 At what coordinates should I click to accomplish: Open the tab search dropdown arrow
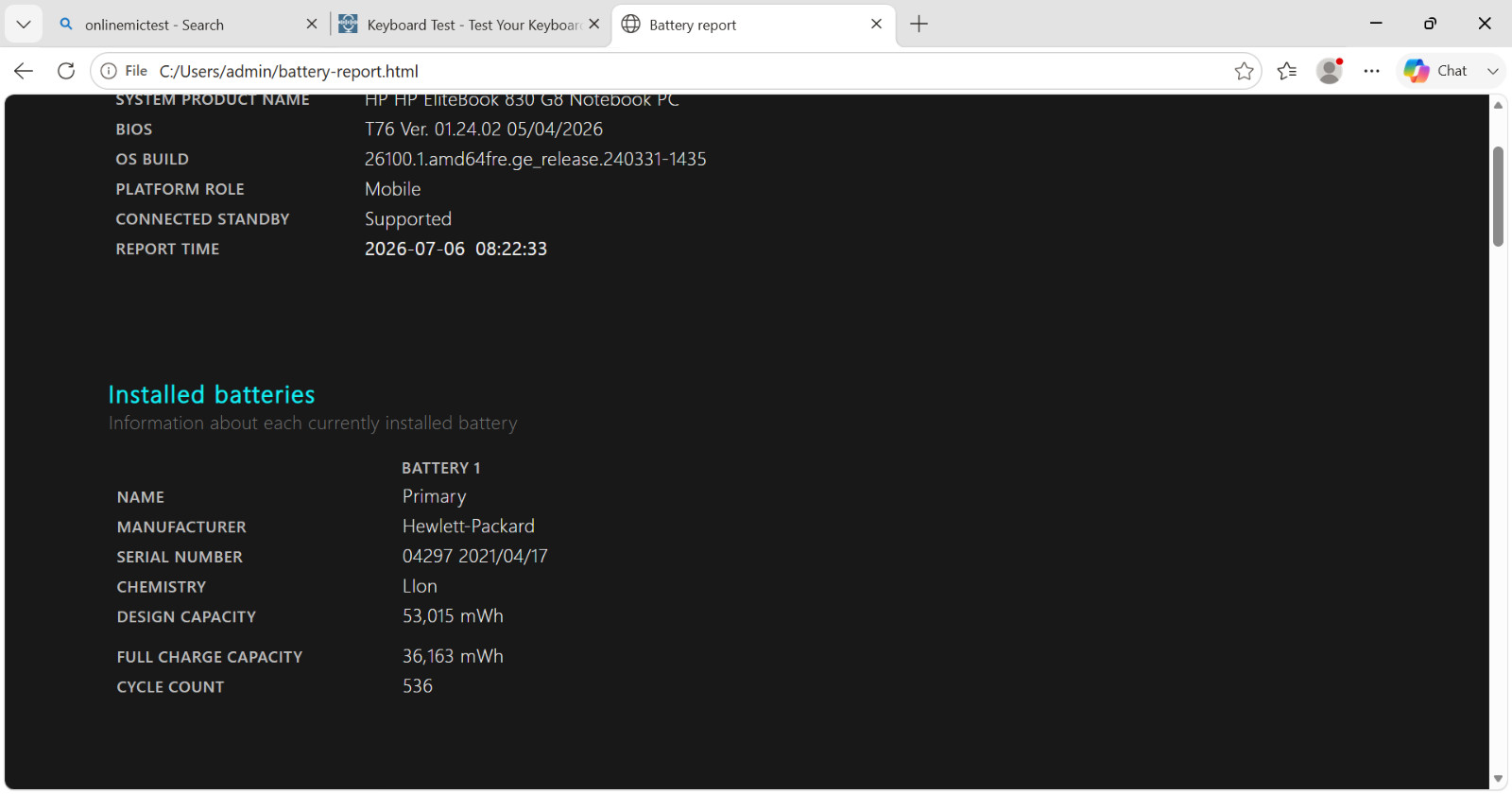coord(24,25)
